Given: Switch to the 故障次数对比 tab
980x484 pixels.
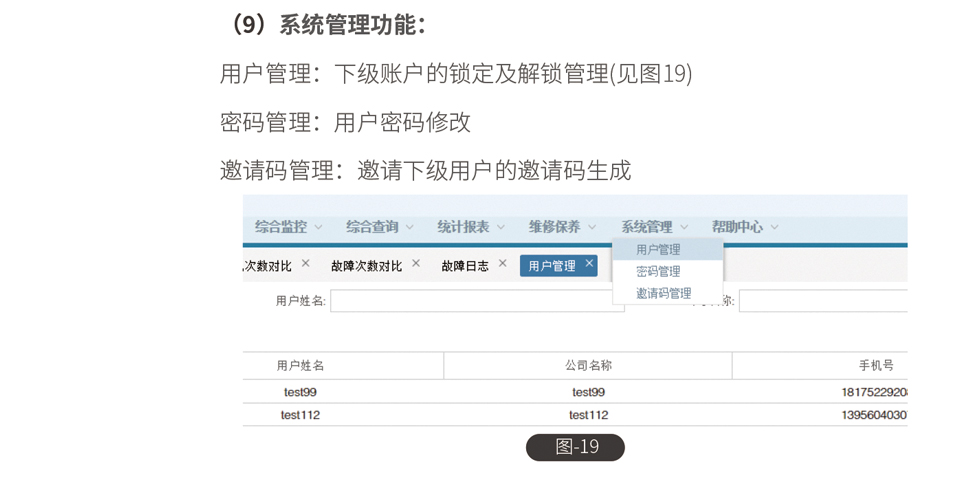Looking at the screenshot, I should [366, 266].
